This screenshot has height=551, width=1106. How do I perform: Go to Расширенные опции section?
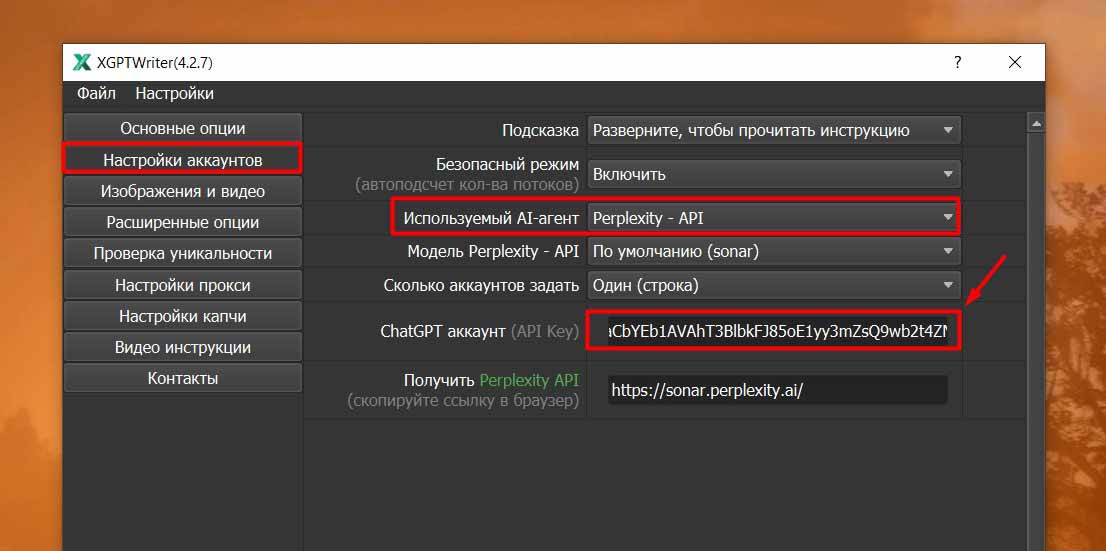[x=182, y=222]
